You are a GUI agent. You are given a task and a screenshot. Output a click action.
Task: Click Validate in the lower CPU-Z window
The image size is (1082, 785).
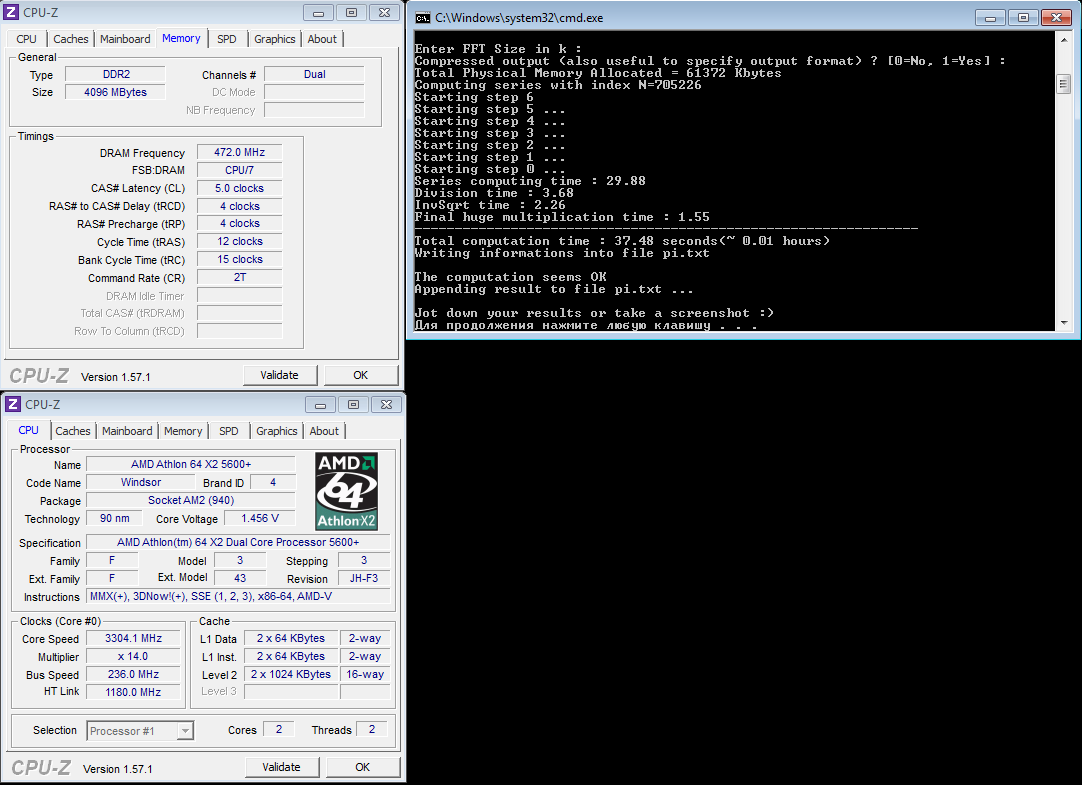point(282,767)
